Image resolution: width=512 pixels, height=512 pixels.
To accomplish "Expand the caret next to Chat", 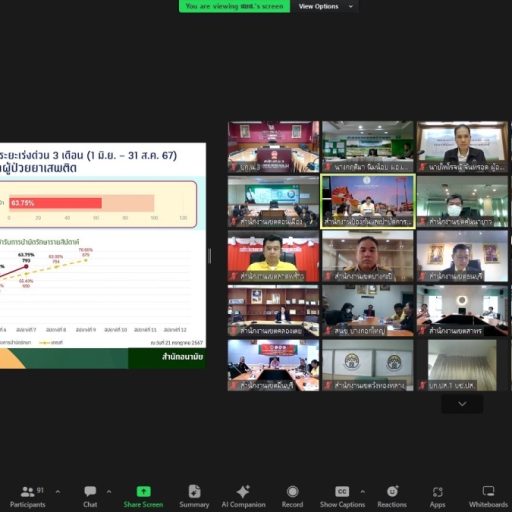I will [109, 492].
